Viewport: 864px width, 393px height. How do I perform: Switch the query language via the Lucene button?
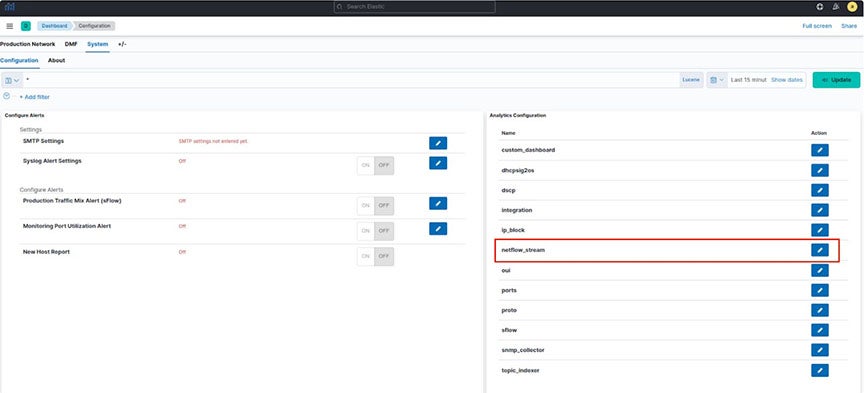click(690, 80)
